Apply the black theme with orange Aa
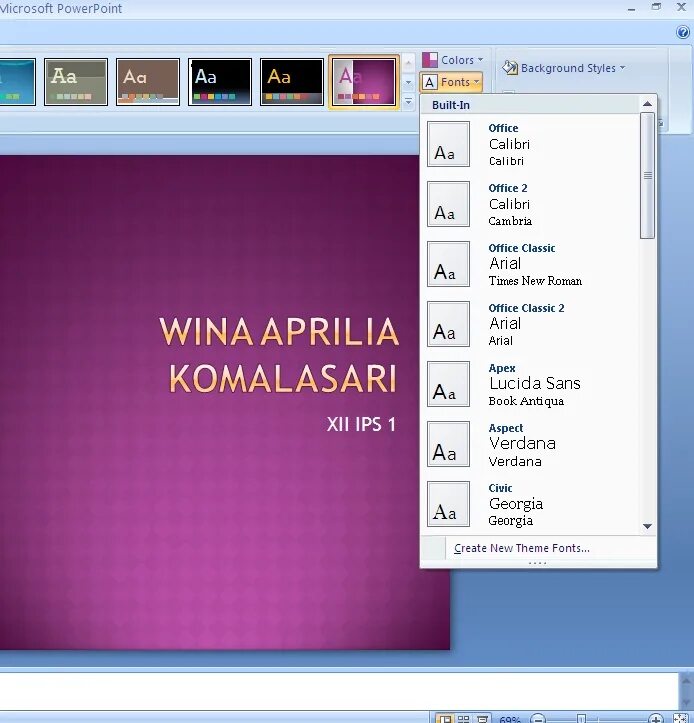This screenshot has width=694, height=723. coord(291,82)
